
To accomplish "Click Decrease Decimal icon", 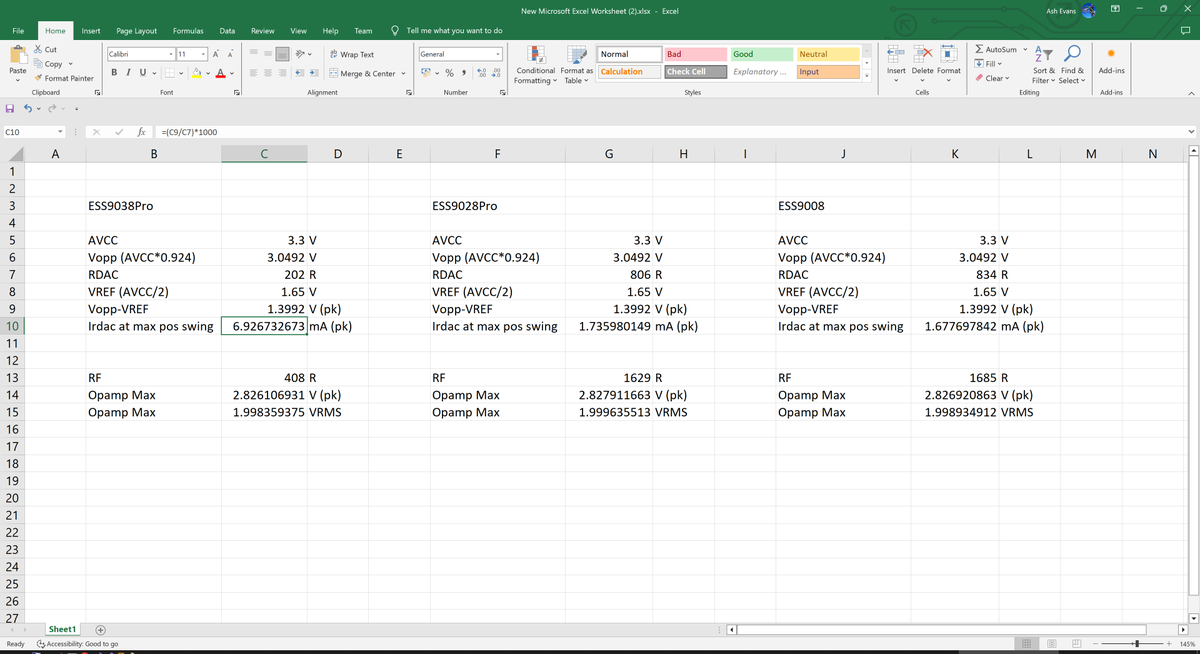I will [497, 73].
